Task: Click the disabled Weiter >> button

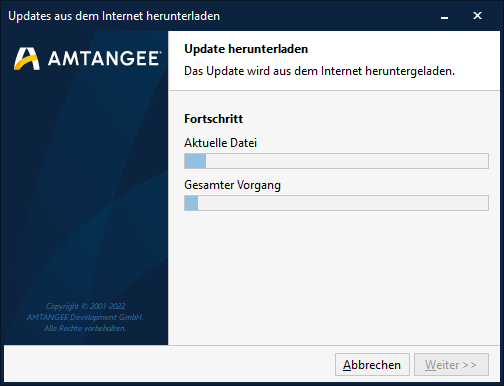Action: point(451,365)
